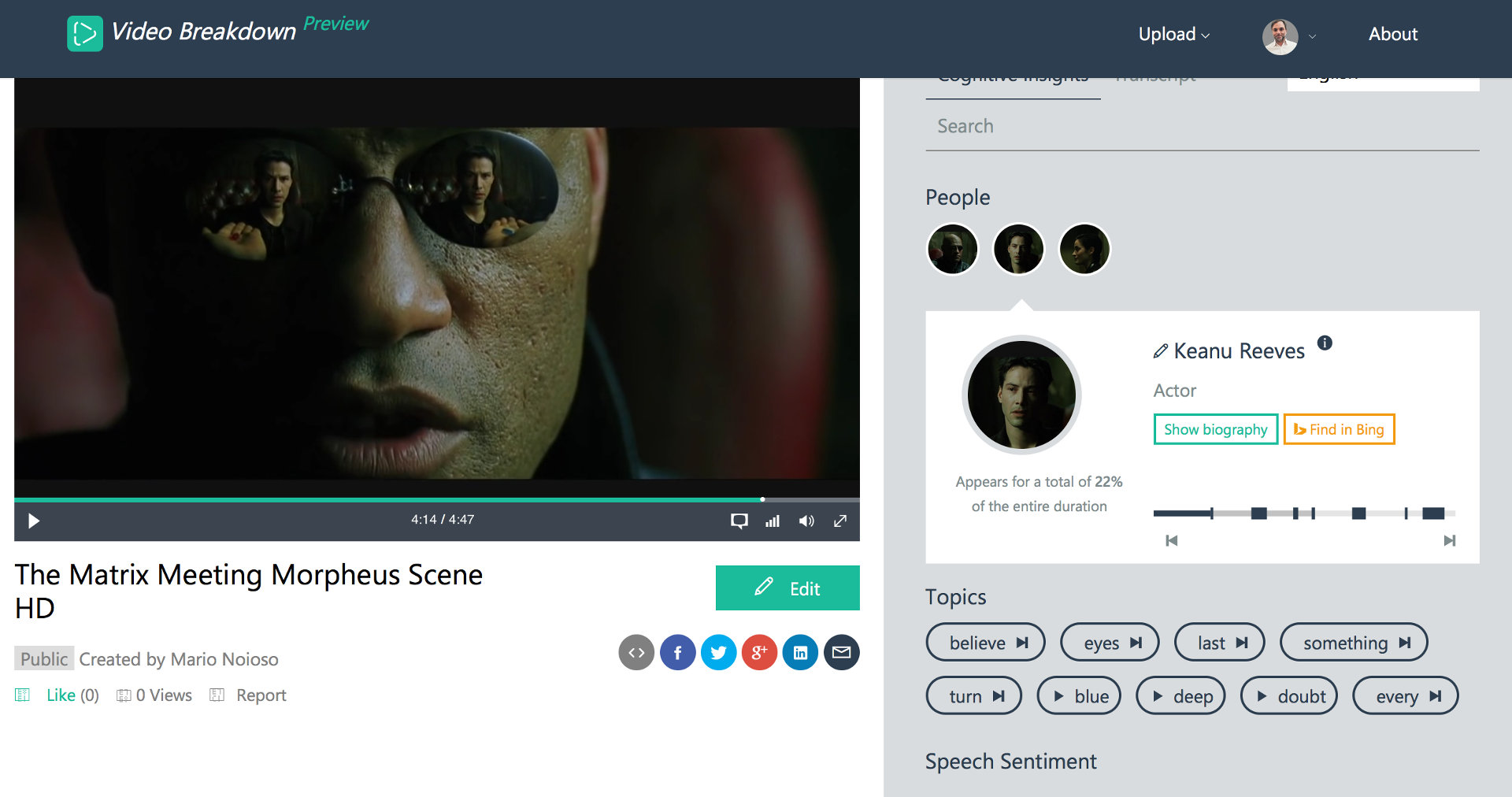Open the Upload dropdown menu
Screen dimensions: 1512x797
pos(1173,35)
